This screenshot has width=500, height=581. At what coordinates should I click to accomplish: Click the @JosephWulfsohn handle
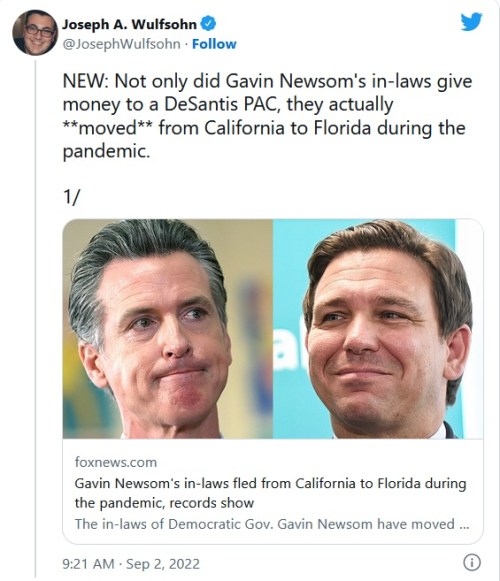pyautogui.click(x=122, y=44)
